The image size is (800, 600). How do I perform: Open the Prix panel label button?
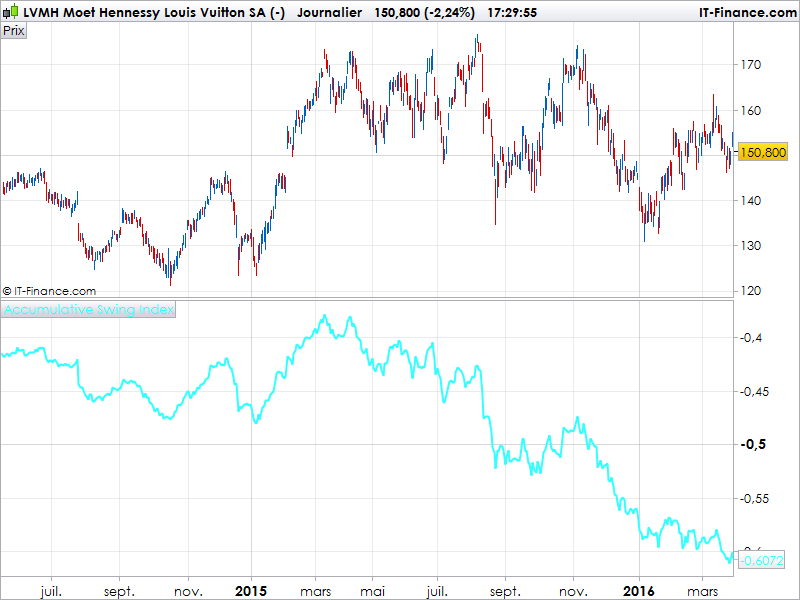coord(13,31)
